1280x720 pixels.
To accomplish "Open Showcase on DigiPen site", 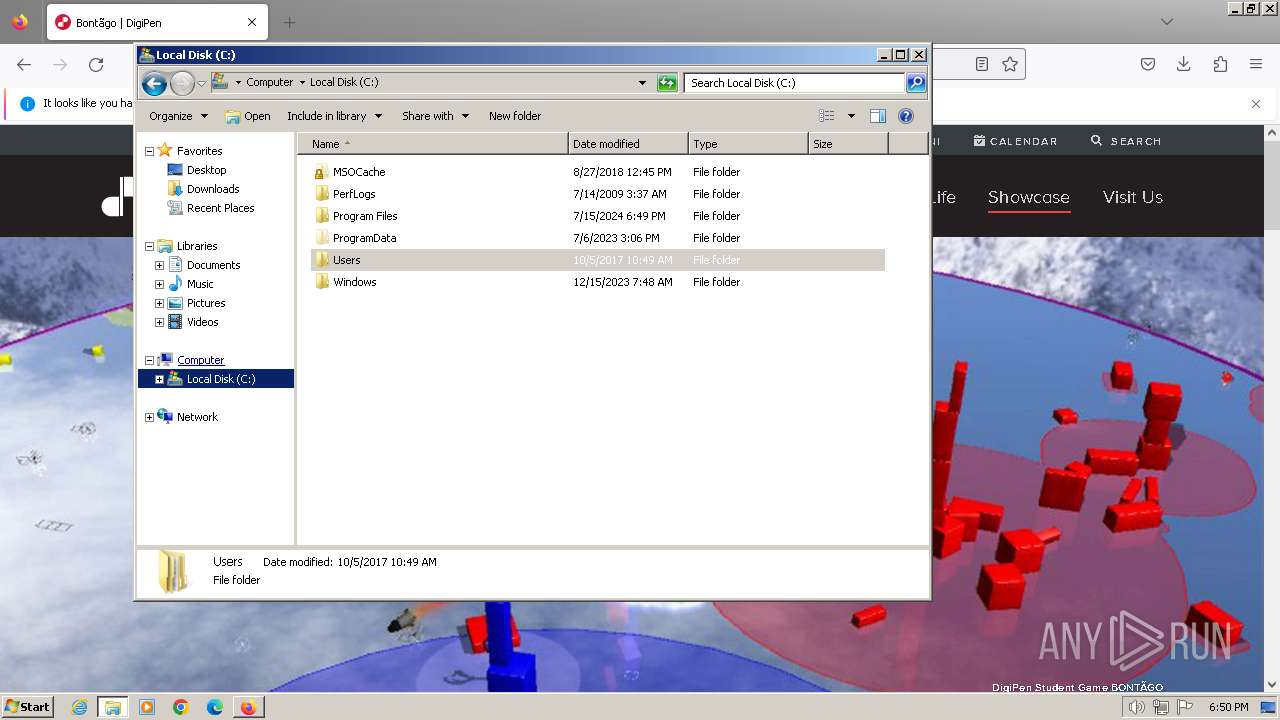I will [1029, 197].
